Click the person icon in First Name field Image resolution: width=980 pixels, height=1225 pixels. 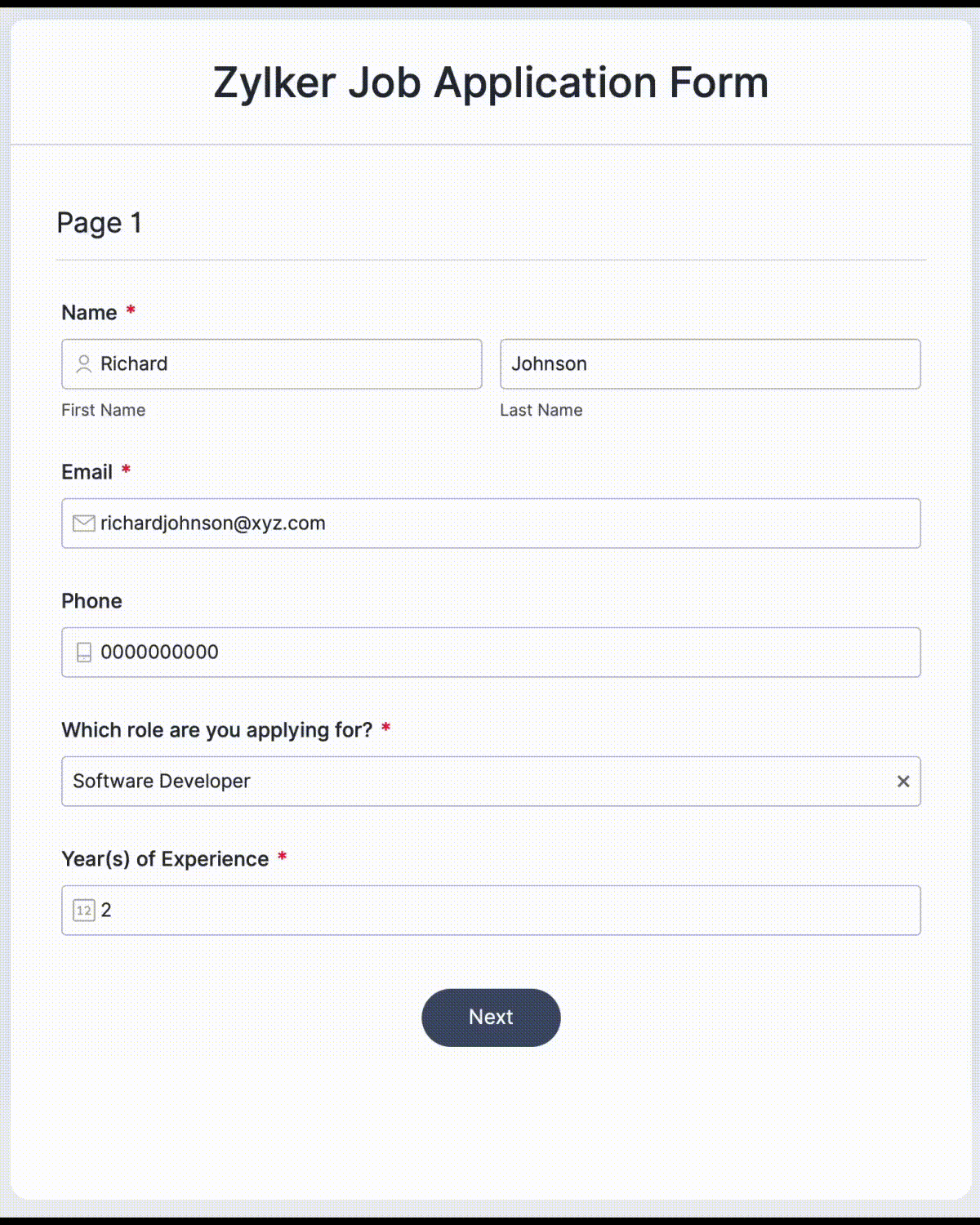(x=83, y=364)
